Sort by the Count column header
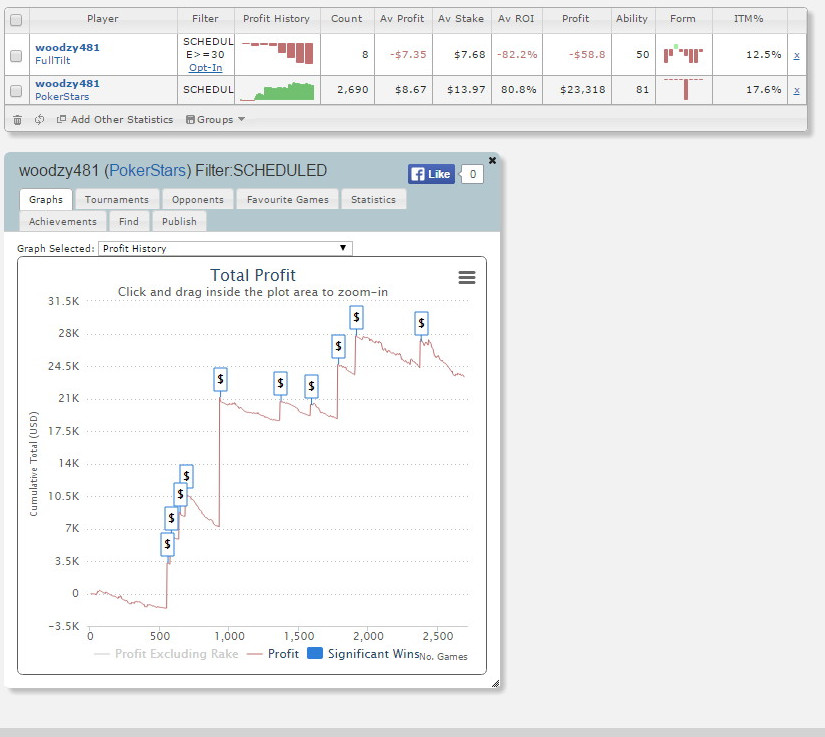This screenshot has height=737, width=825. 347,18
